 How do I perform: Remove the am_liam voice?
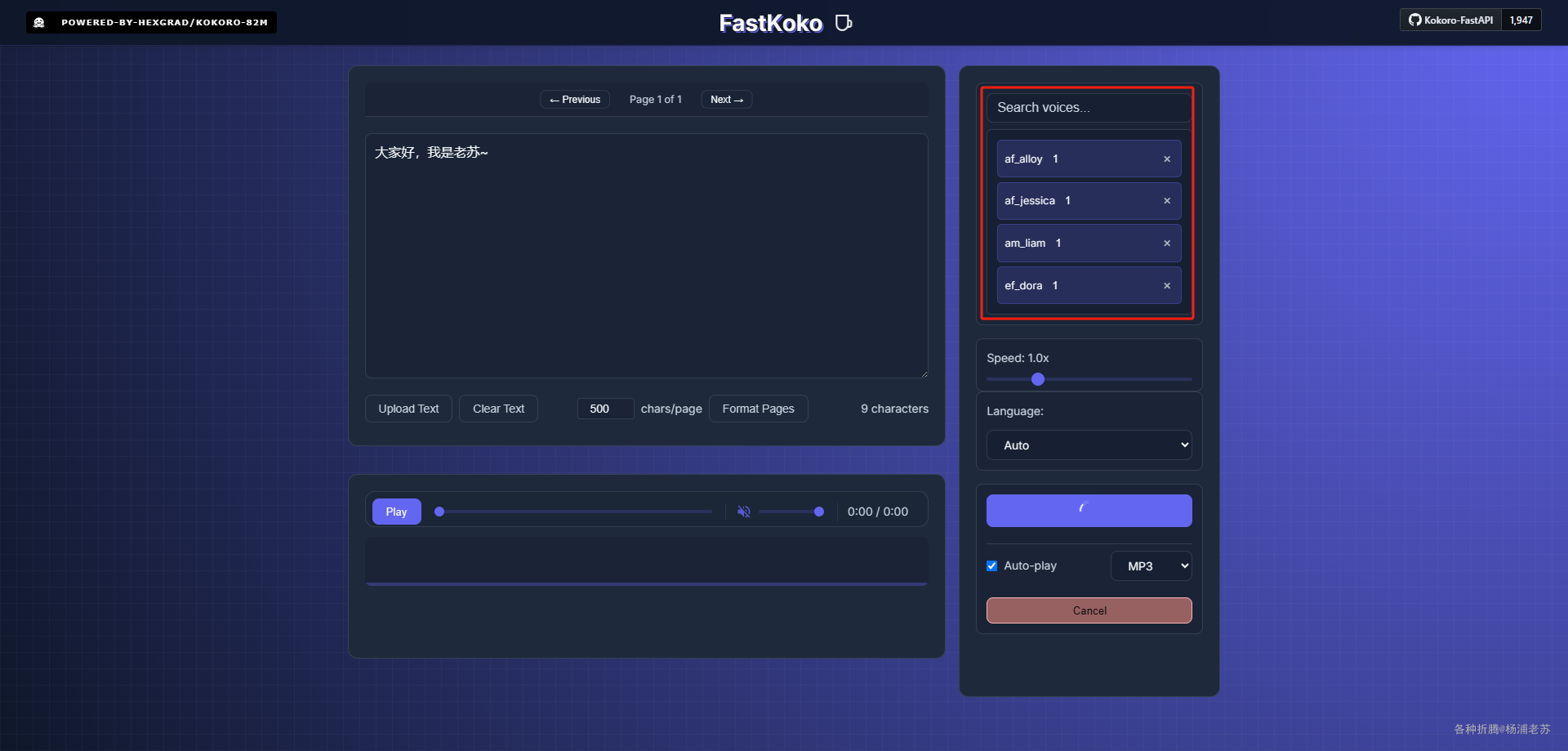pyautogui.click(x=1167, y=244)
